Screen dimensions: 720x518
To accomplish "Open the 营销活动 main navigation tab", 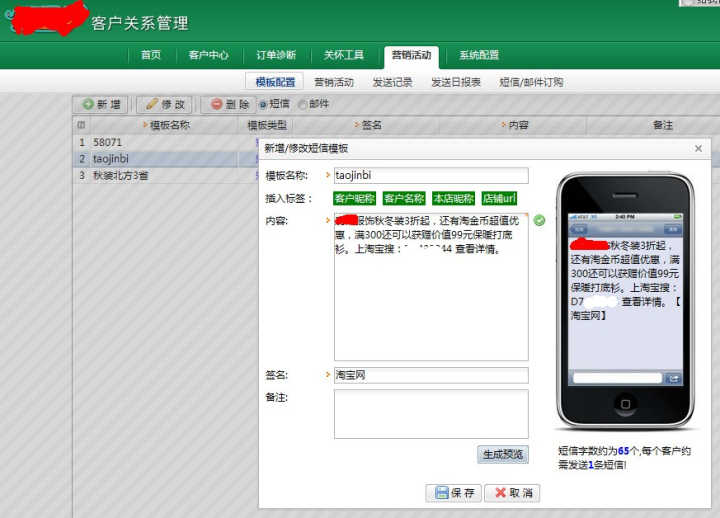I will pyautogui.click(x=411, y=55).
